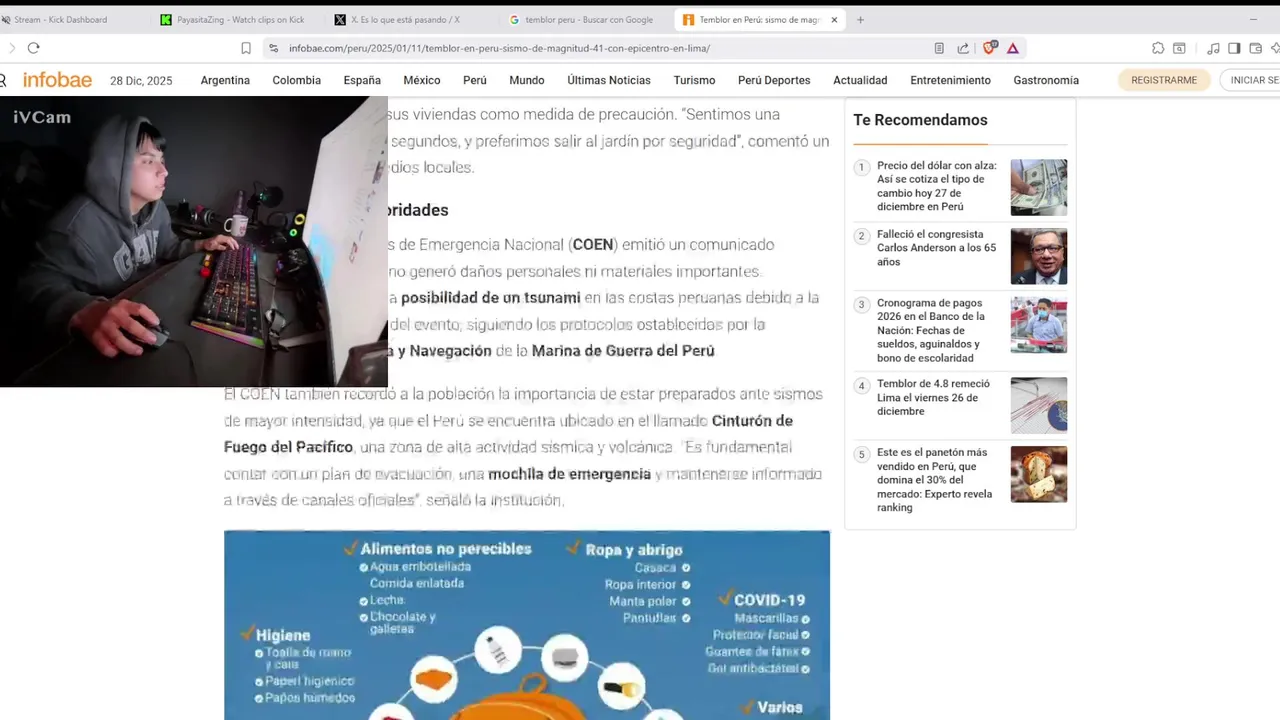This screenshot has width=1280, height=720.
Task: Open Entretenimiento section
Action: click(x=950, y=80)
